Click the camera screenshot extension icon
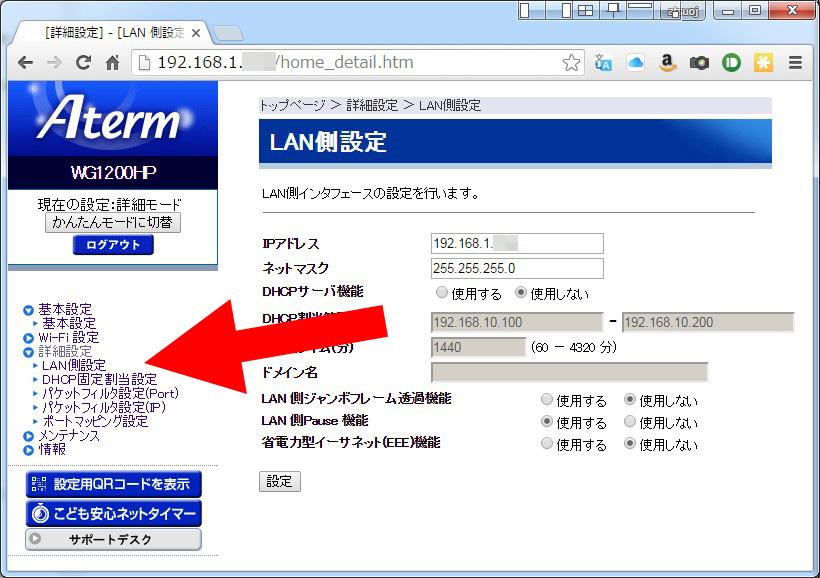The image size is (820, 578). click(699, 63)
